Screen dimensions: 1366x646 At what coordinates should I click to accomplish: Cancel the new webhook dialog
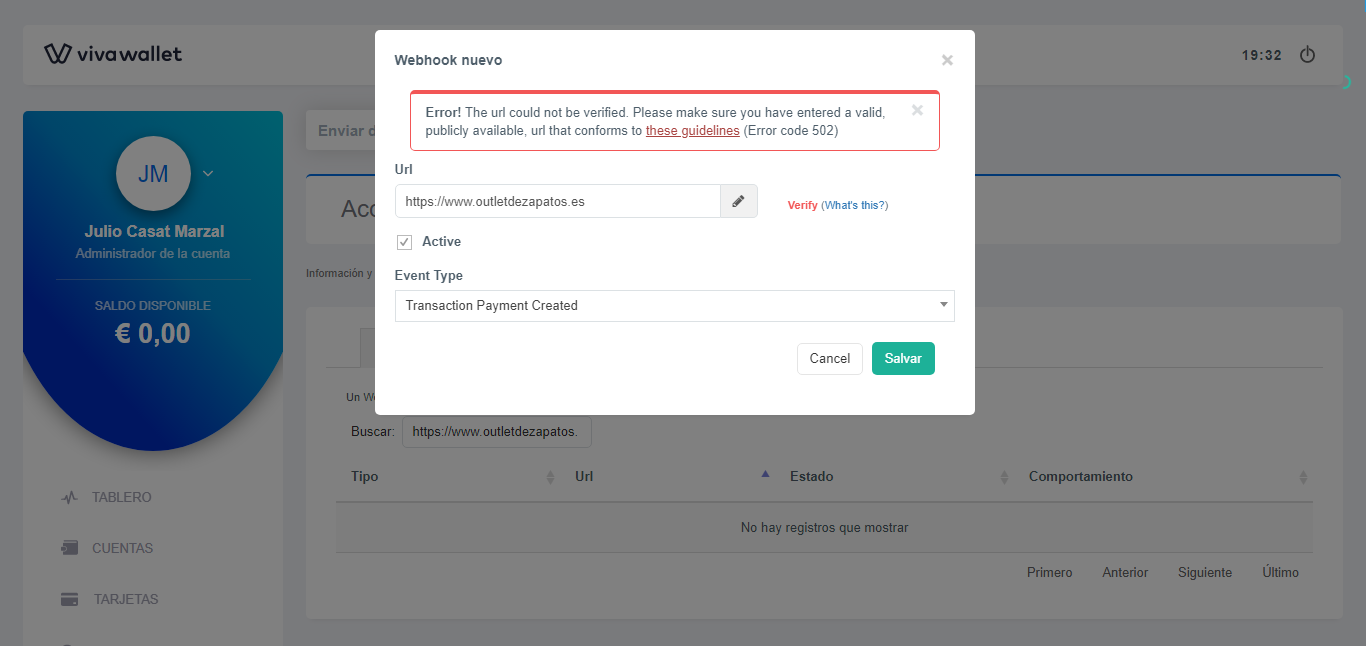(829, 358)
